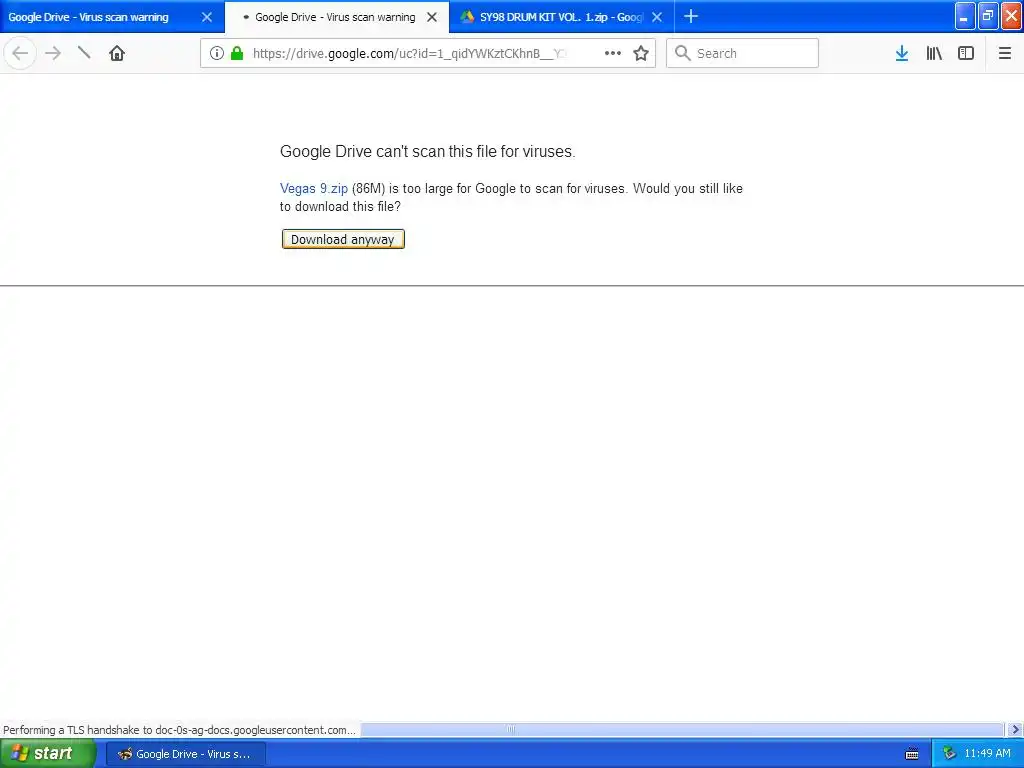
Task: Go back to the previous page
Action: point(20,53)
